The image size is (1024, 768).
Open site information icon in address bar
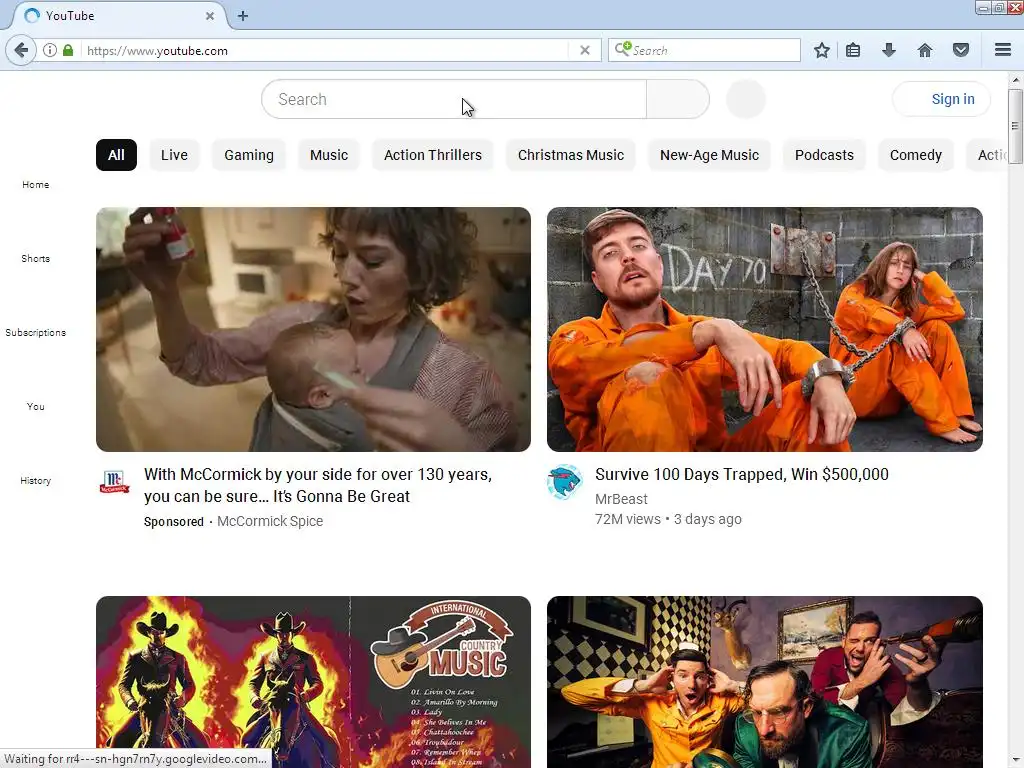(x=50, y=50)
